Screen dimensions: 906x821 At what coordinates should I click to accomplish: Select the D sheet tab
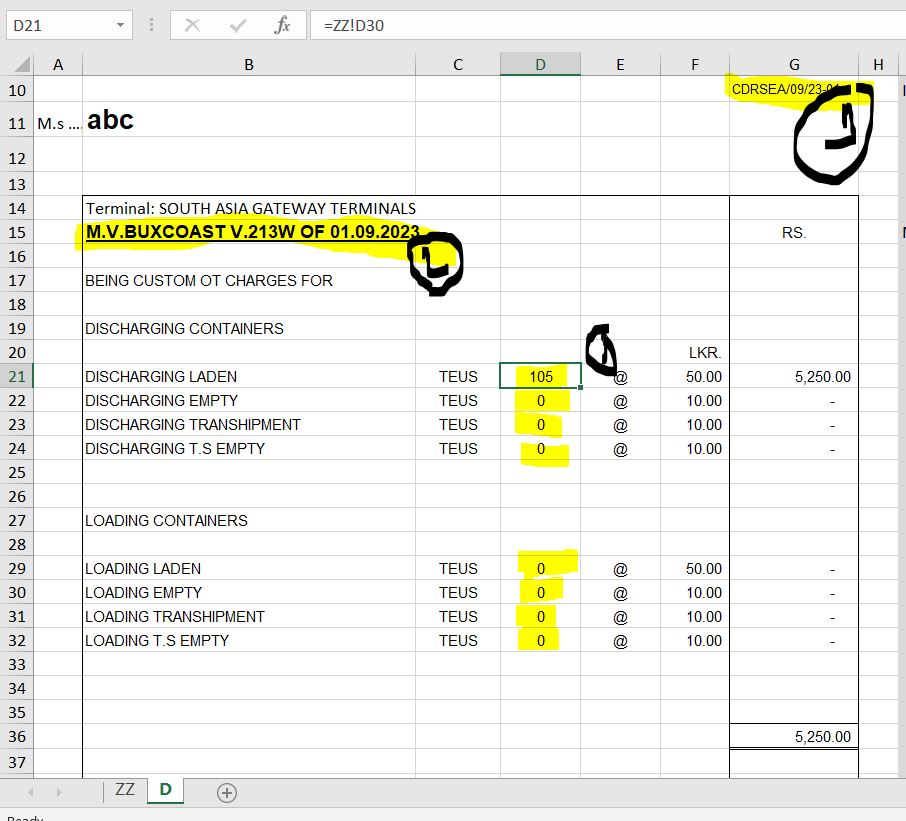[165, 790]
